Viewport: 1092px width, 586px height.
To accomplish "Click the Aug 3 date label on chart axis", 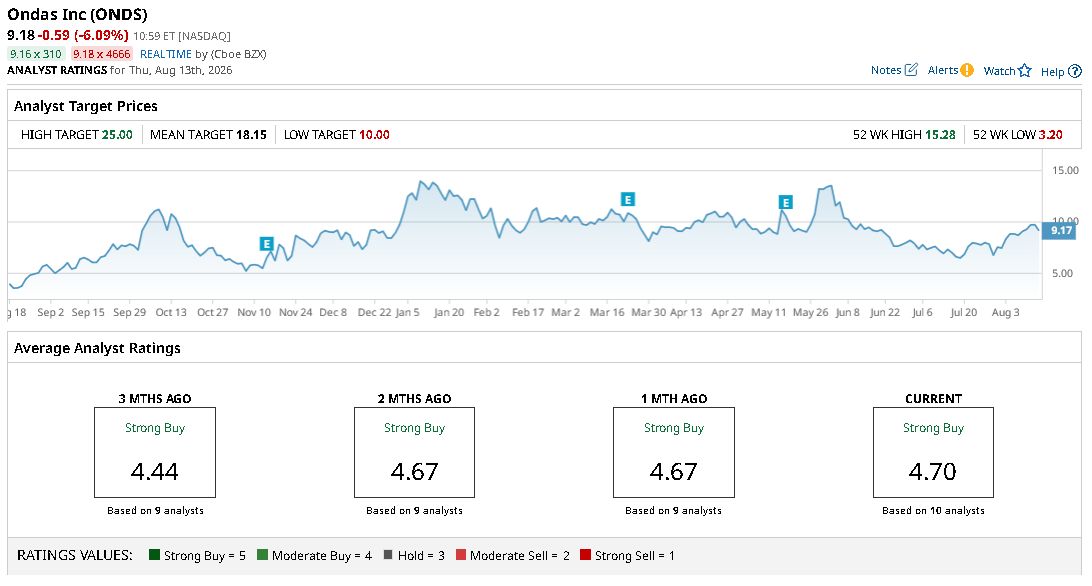I will coord(1005,312).
